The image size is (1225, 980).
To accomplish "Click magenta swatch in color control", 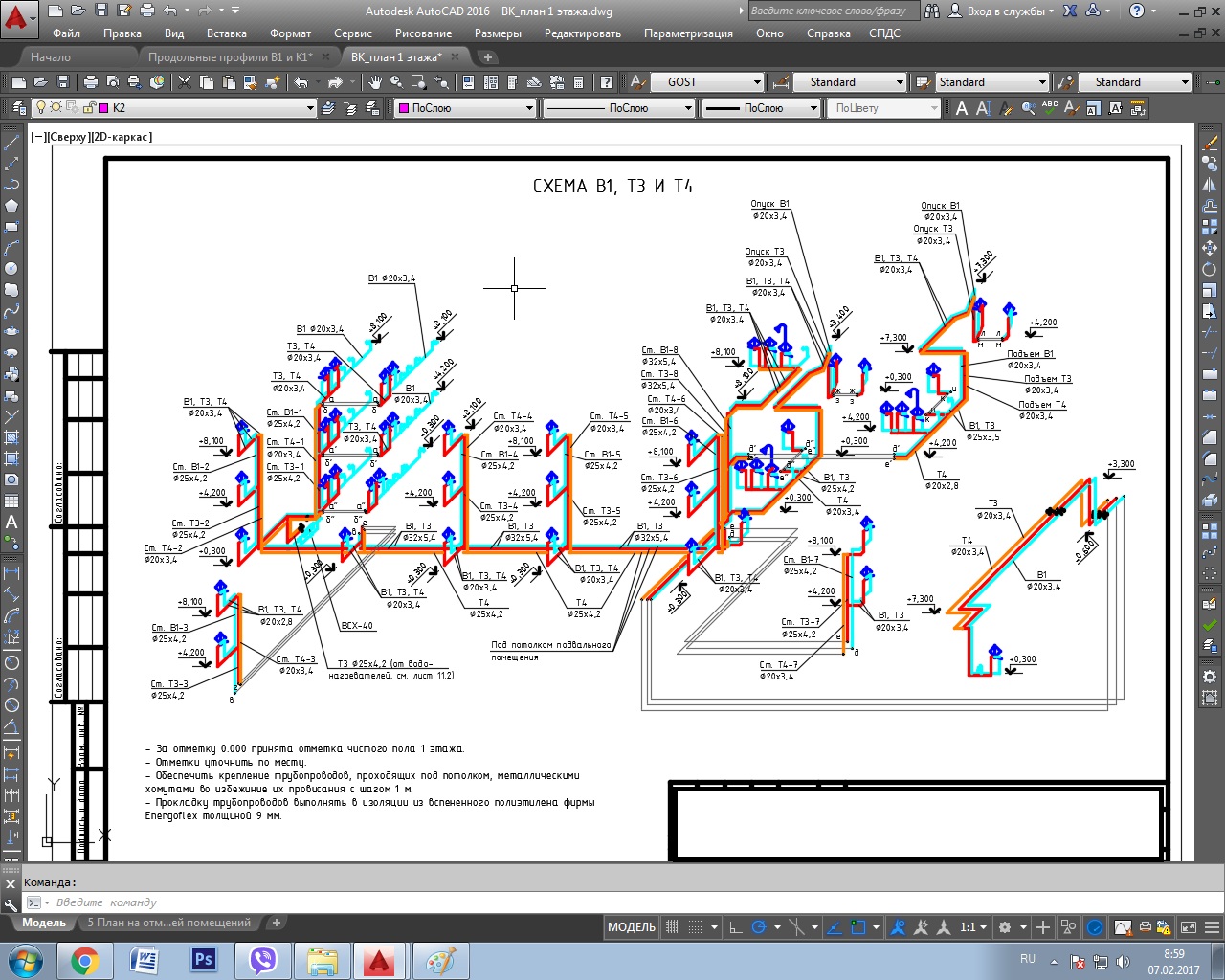I will [x=404, y=108].
